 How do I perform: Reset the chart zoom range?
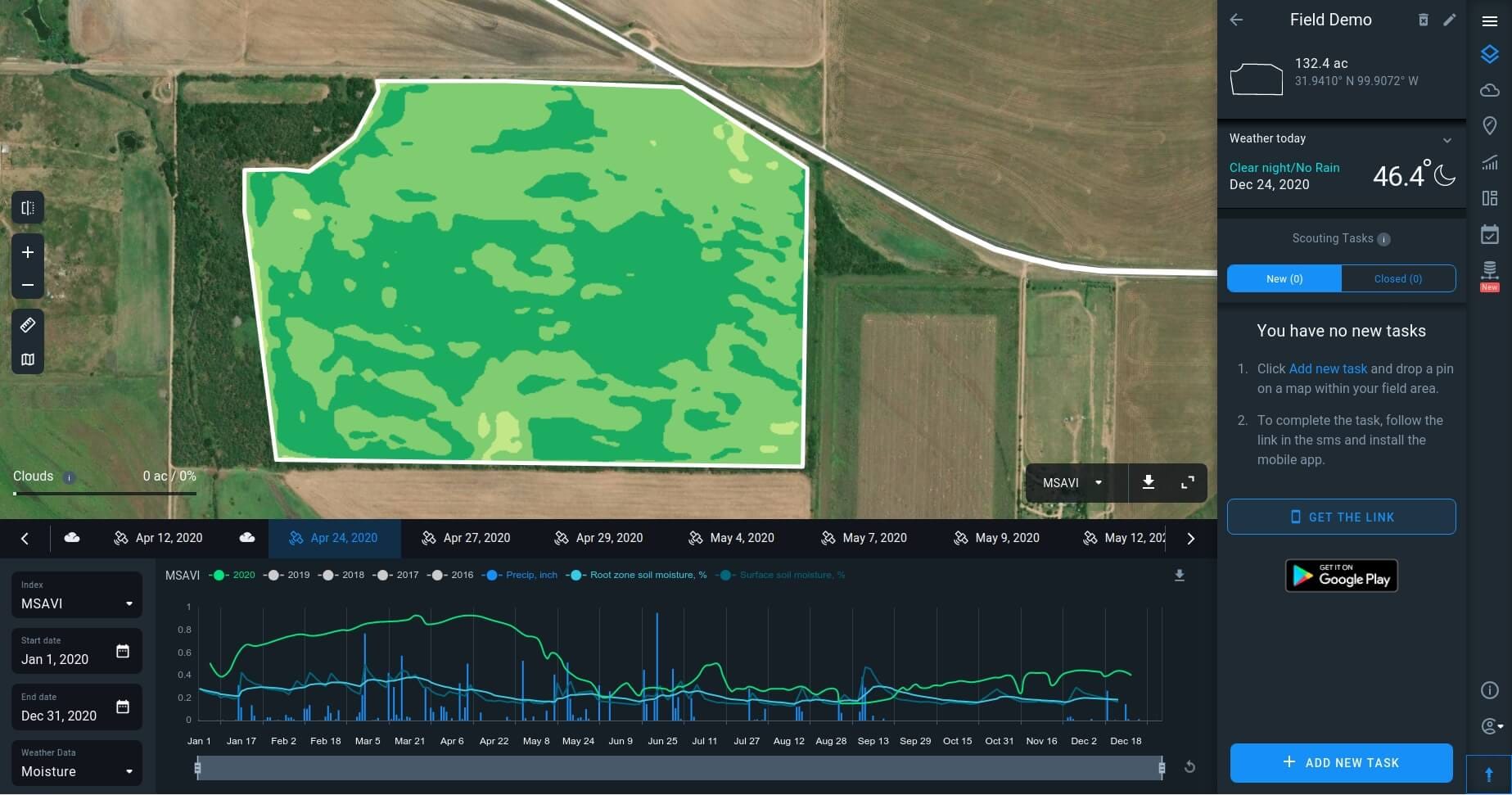(x=1189, y=767)
